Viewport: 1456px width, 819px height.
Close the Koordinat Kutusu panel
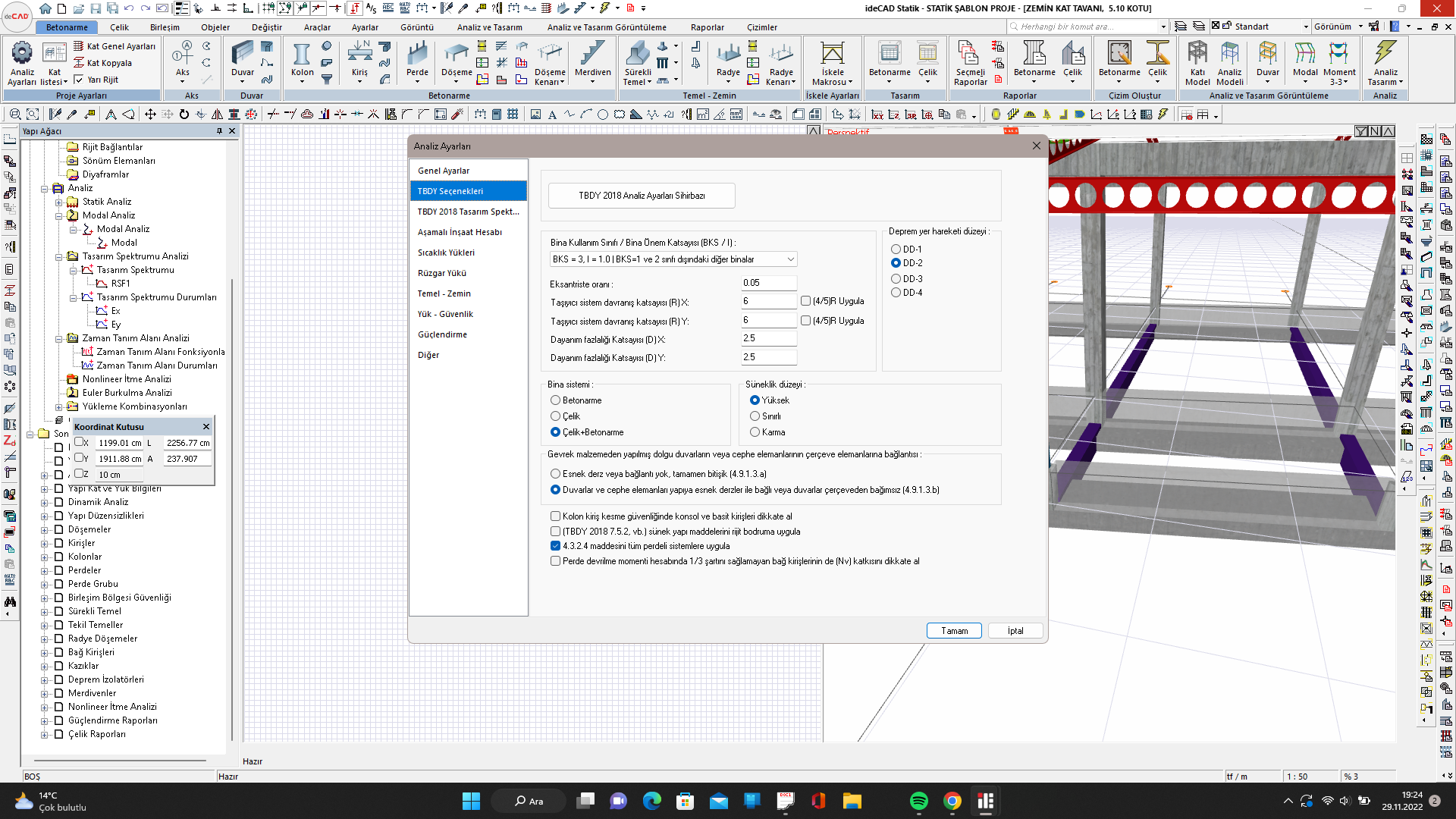coord(206,427)
